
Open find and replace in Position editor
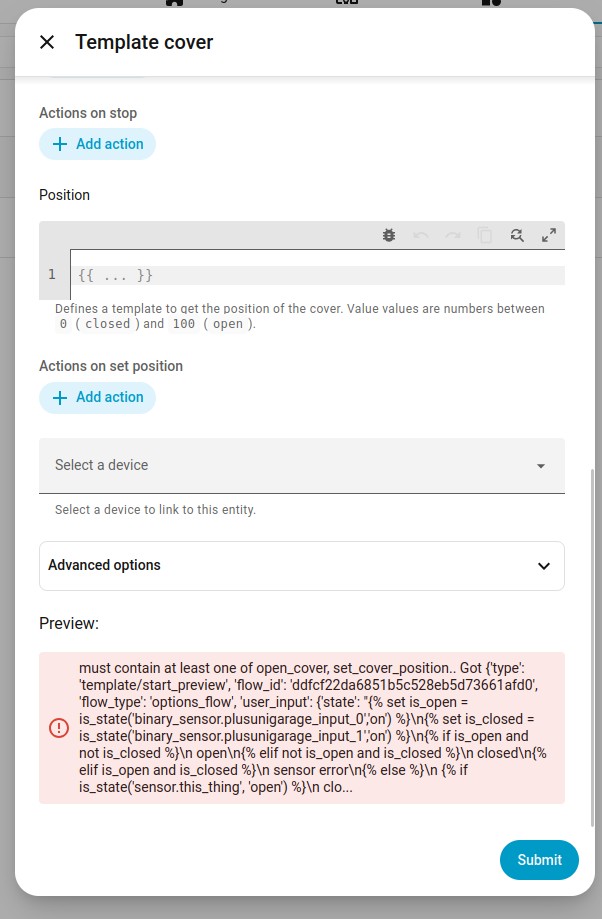point(516,236)
